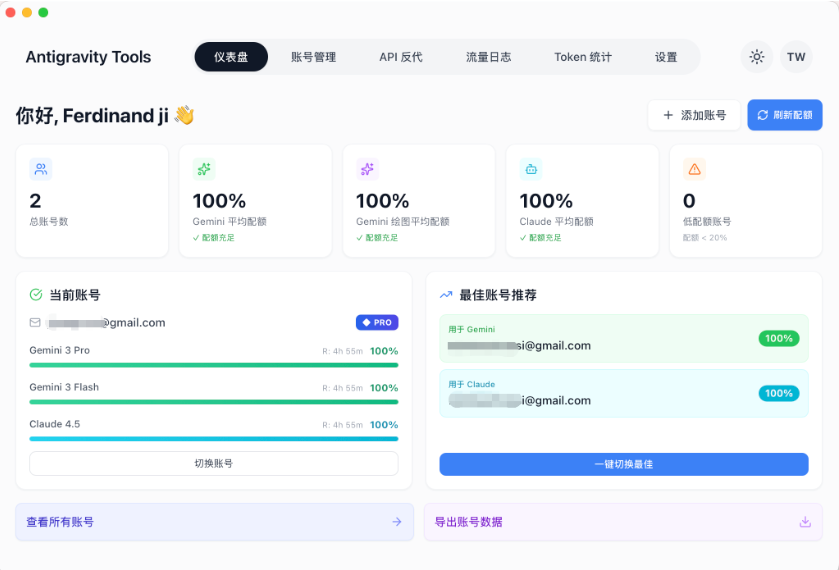Open the 流量日志 tab
The height and width of the screenshot is (570, 839).
click(x=489, y=57)
